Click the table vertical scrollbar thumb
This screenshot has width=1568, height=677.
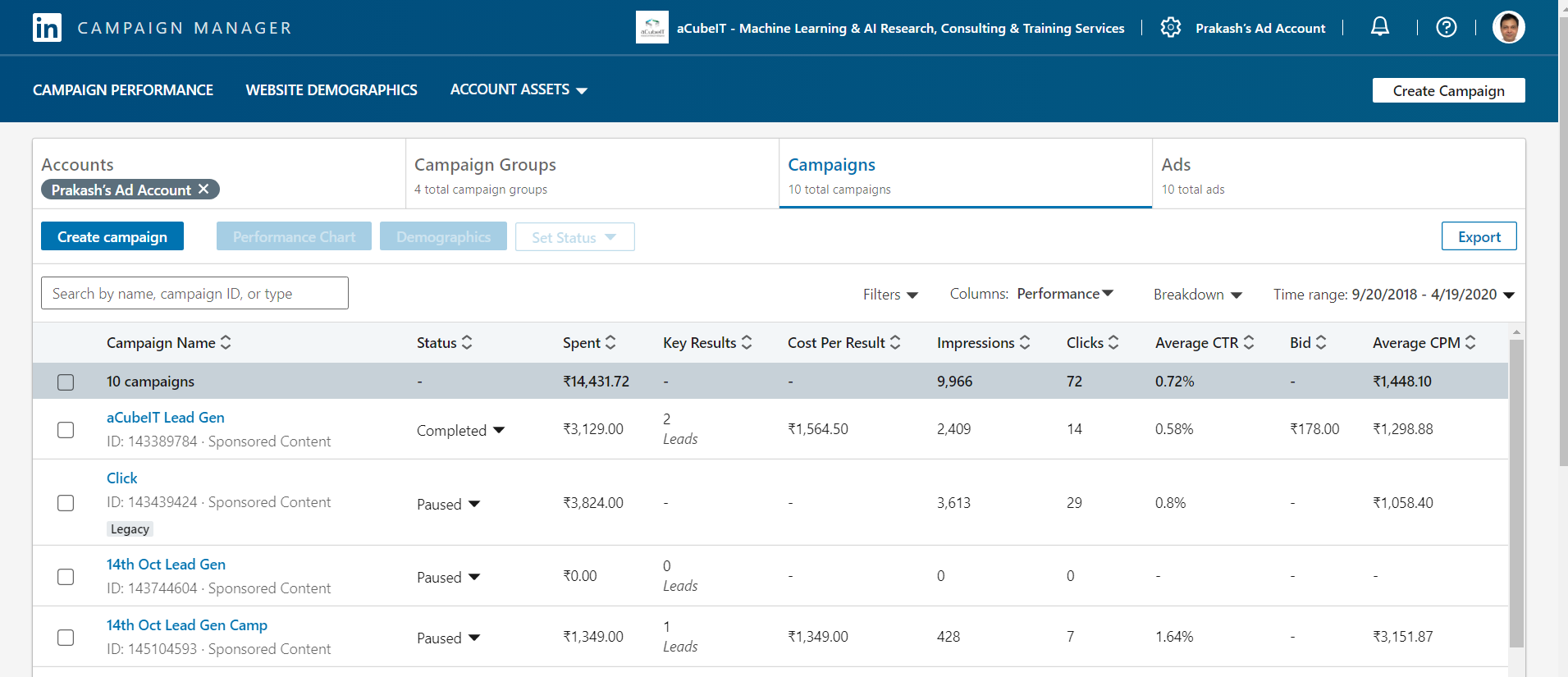[1516, 492]
